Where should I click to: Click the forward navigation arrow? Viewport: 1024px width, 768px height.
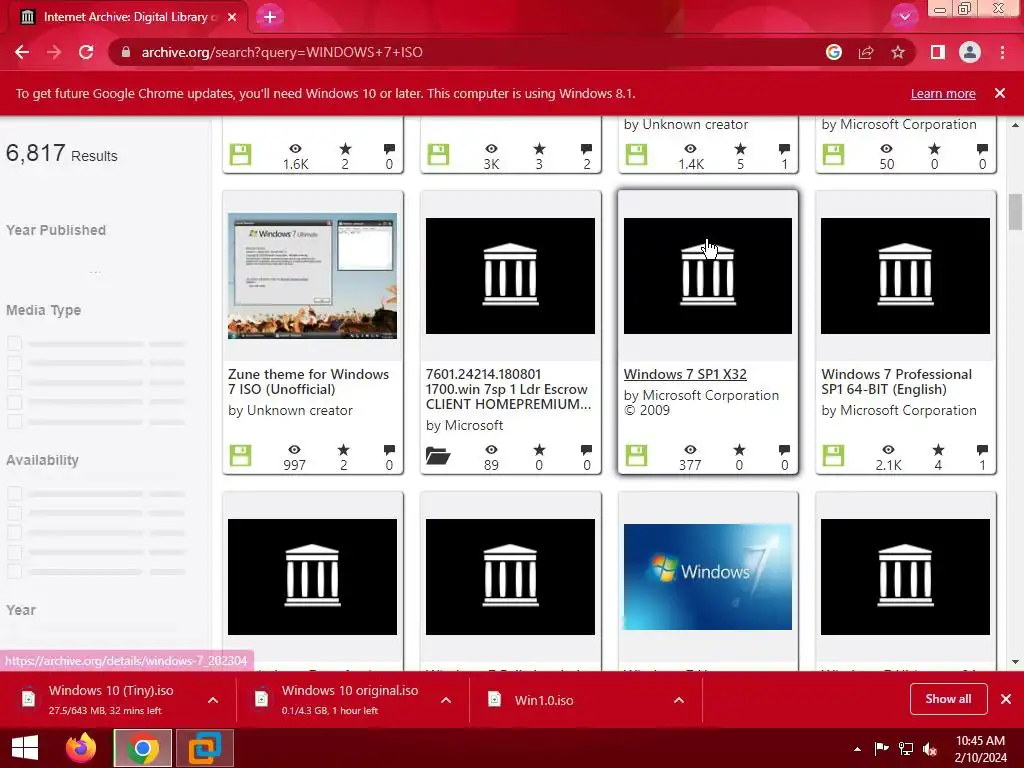click(54, 52)
